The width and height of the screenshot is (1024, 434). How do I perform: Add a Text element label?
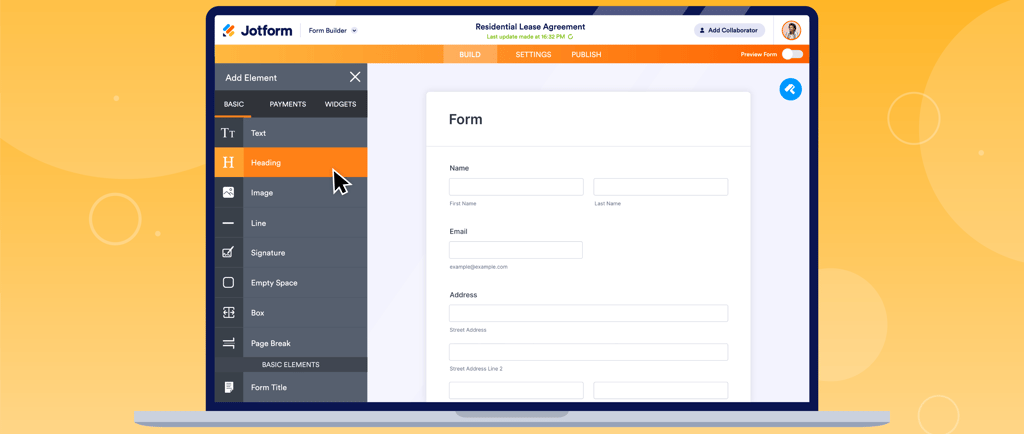(259, 133)
